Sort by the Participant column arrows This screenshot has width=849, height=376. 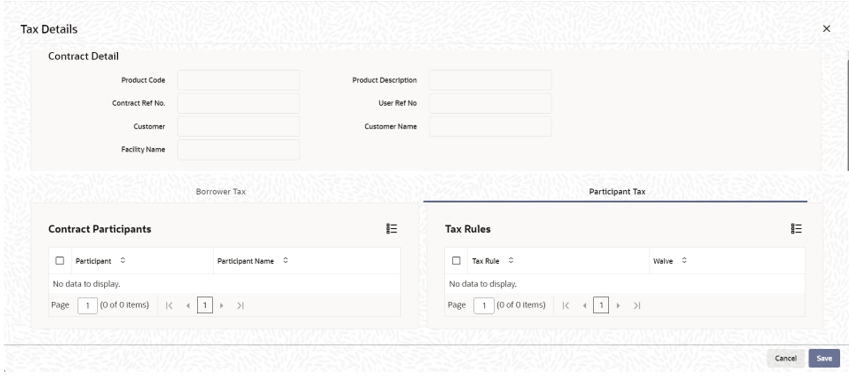(123, 261)
